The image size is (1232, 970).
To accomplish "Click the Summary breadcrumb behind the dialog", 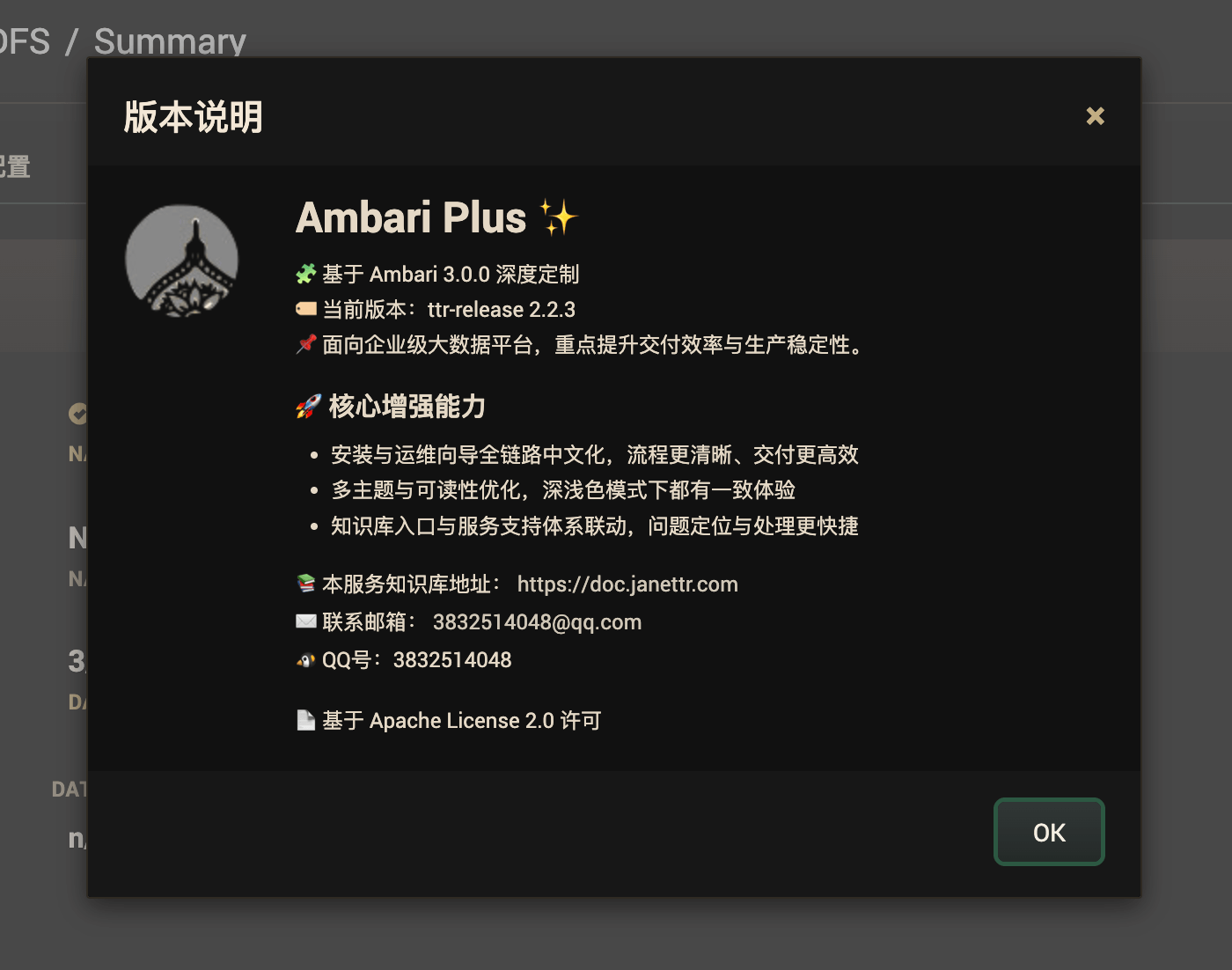I will pyautogui.click(x=170, y=41).
